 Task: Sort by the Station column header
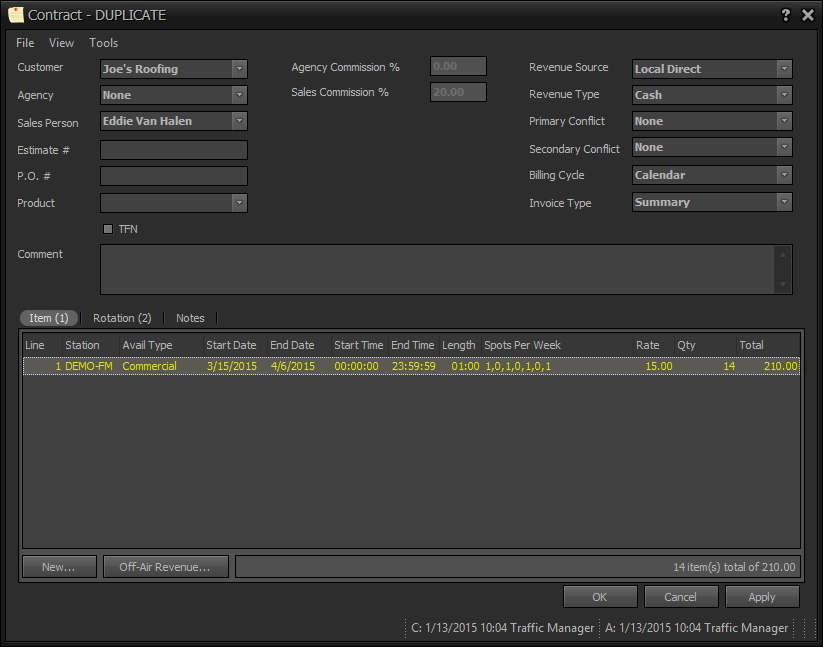click(x=91, y=345)
